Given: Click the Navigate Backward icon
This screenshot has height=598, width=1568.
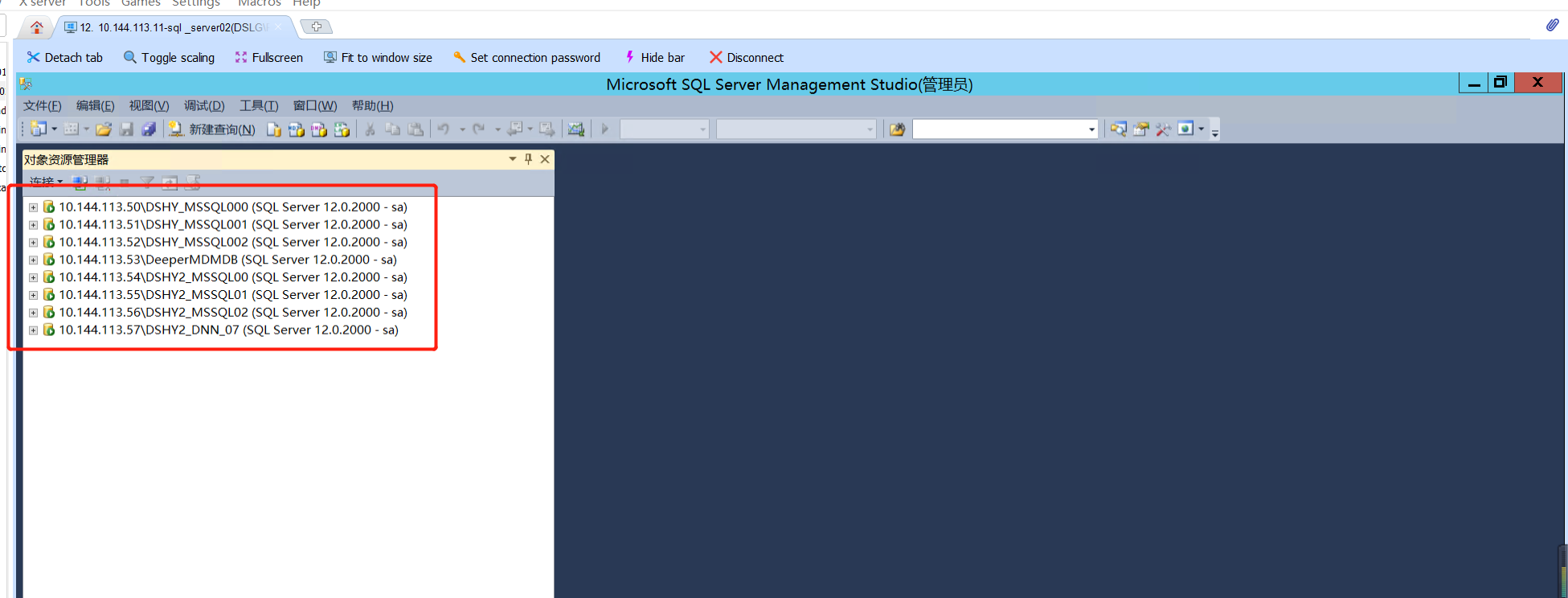Looking at the screenshot, I should click(514, 129).
